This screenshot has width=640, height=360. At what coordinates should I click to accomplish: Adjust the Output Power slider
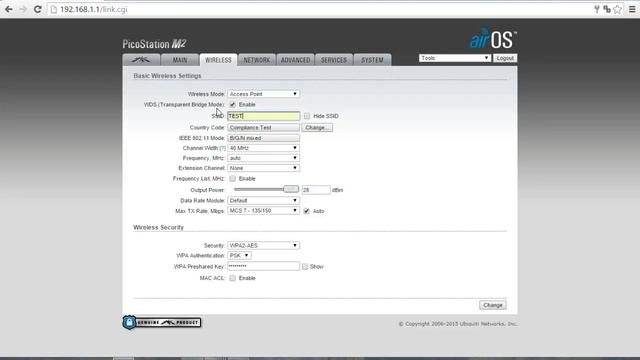(x=291, y=189)
